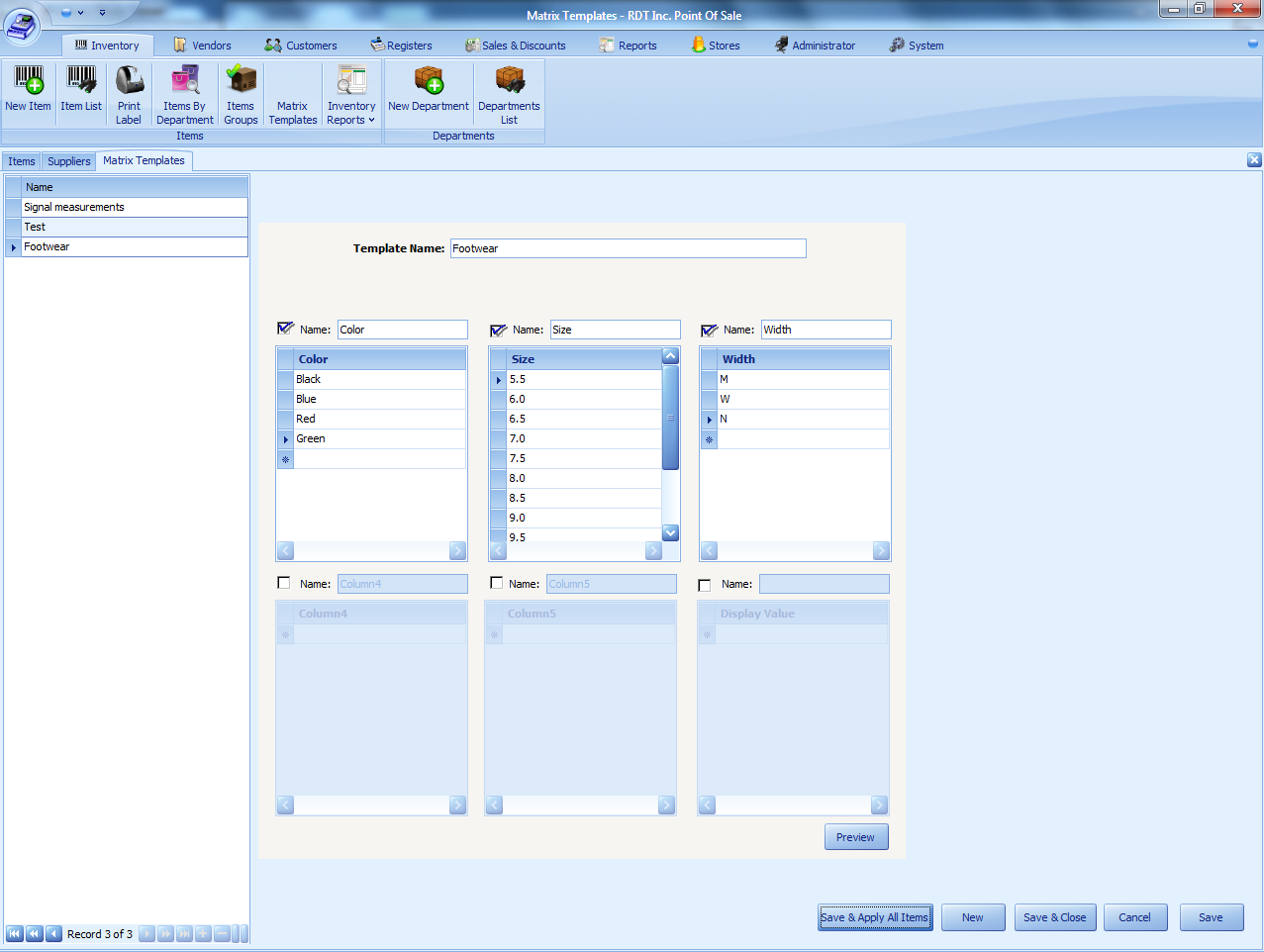Enable the Column5 attribute checkbox
The image size is (1264, 952).
pyautogui.click(x=497, y=583)
